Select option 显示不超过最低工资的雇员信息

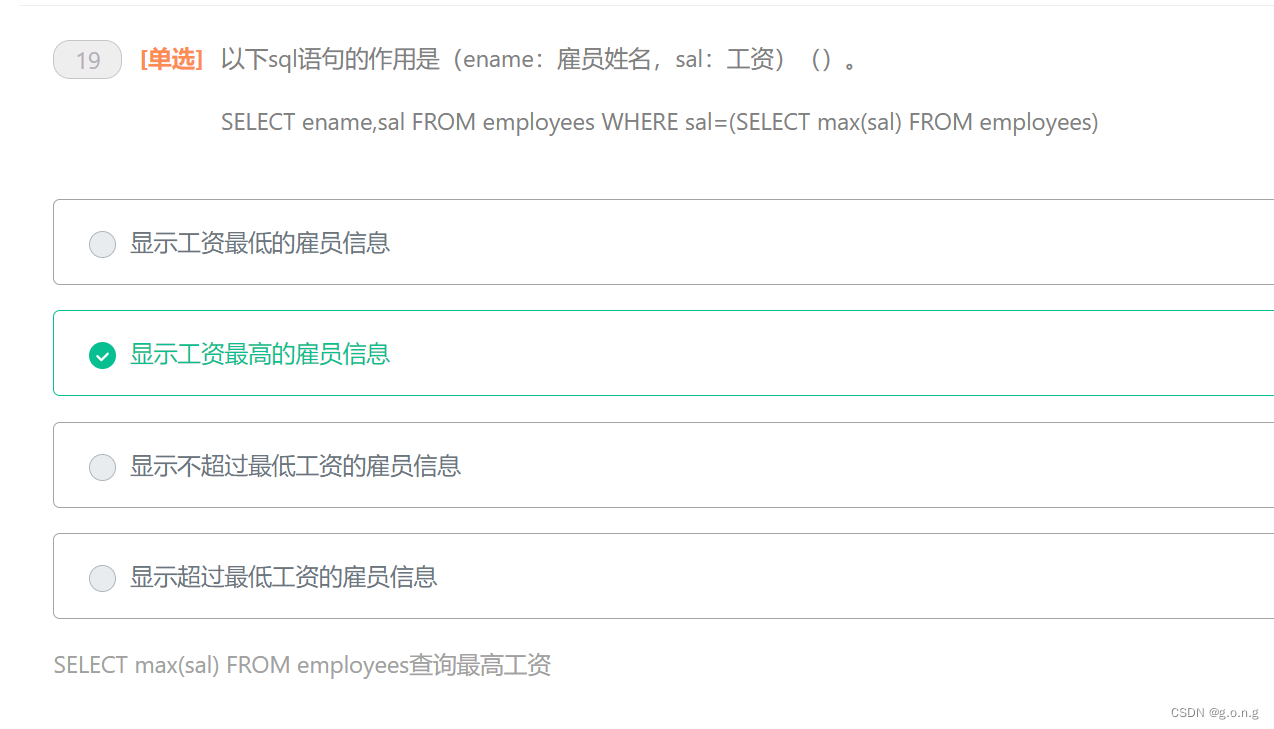point(294,466)
